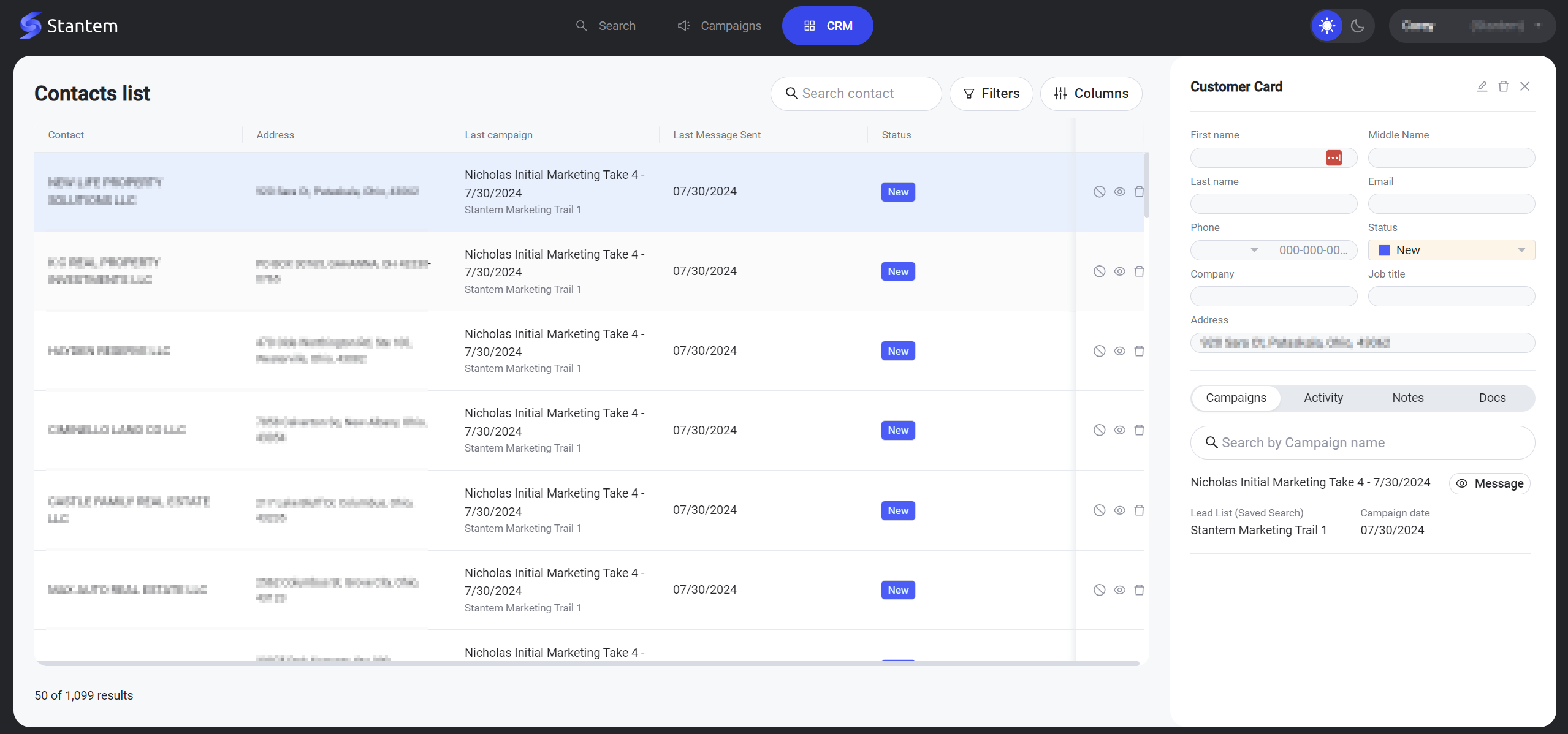Click the Company input field
1568x734 pixels.
tap(1273, 297)
